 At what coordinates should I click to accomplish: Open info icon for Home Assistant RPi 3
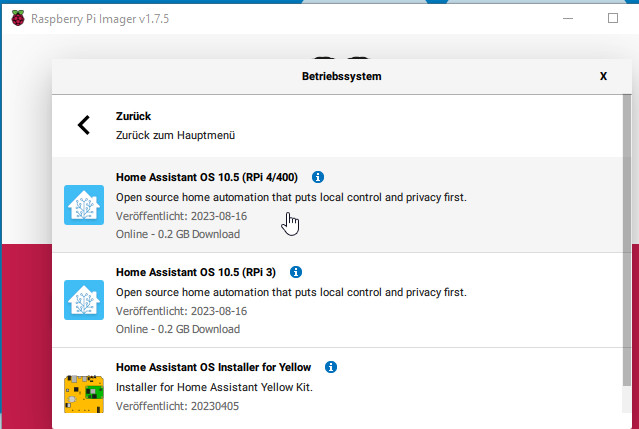click(296, 272)
